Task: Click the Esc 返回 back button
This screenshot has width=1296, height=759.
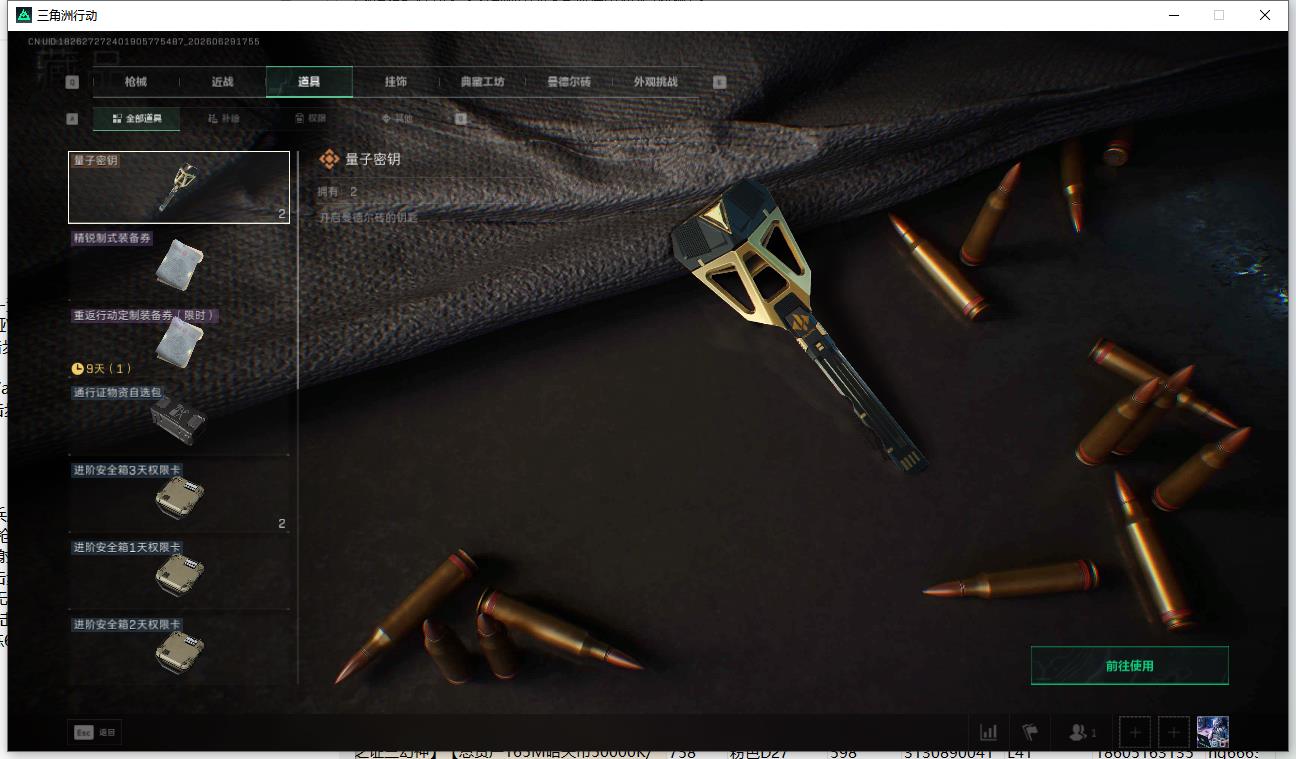Action: [95, 732]
